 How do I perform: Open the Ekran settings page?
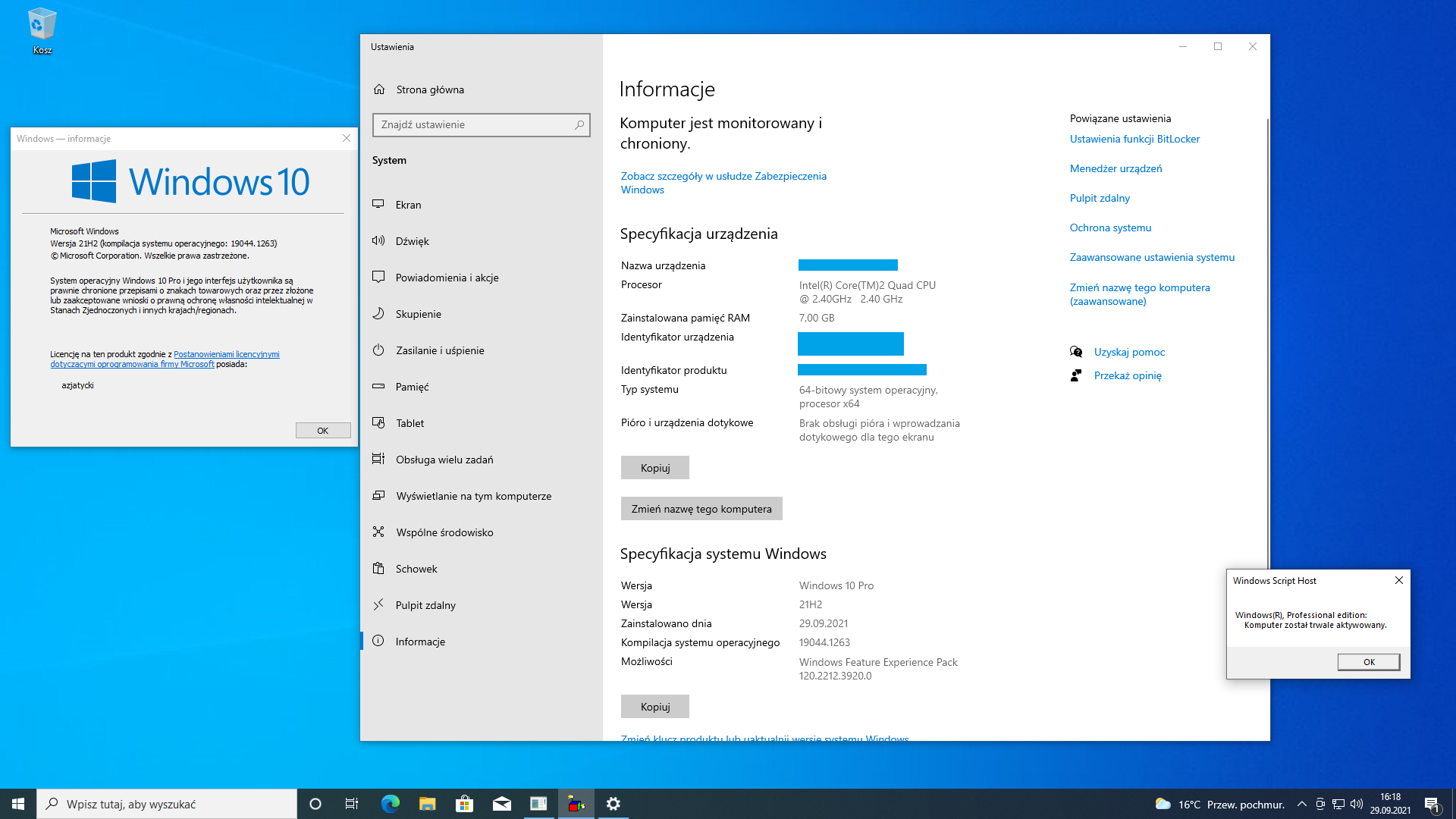[482, 205]
